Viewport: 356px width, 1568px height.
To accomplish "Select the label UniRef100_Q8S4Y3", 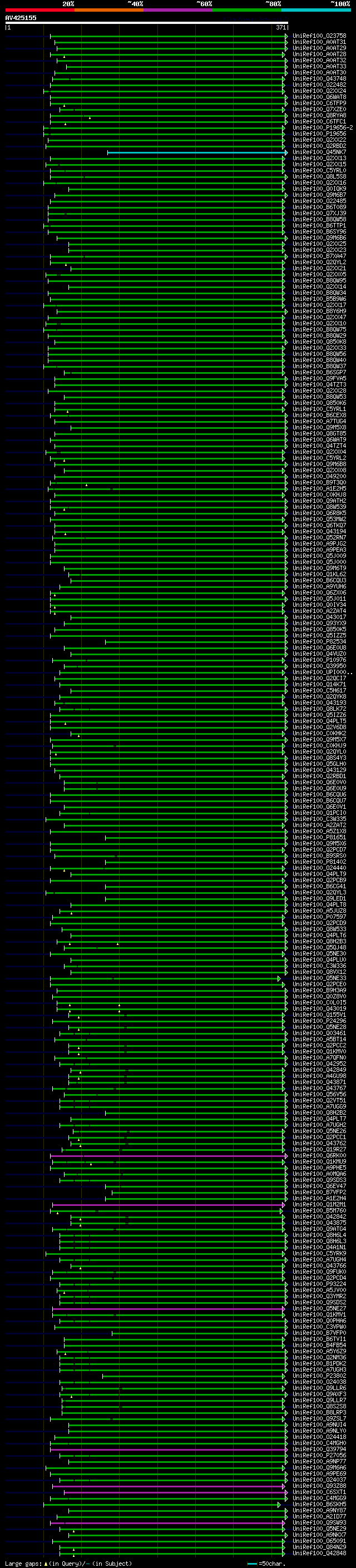I will pos(319,758).
